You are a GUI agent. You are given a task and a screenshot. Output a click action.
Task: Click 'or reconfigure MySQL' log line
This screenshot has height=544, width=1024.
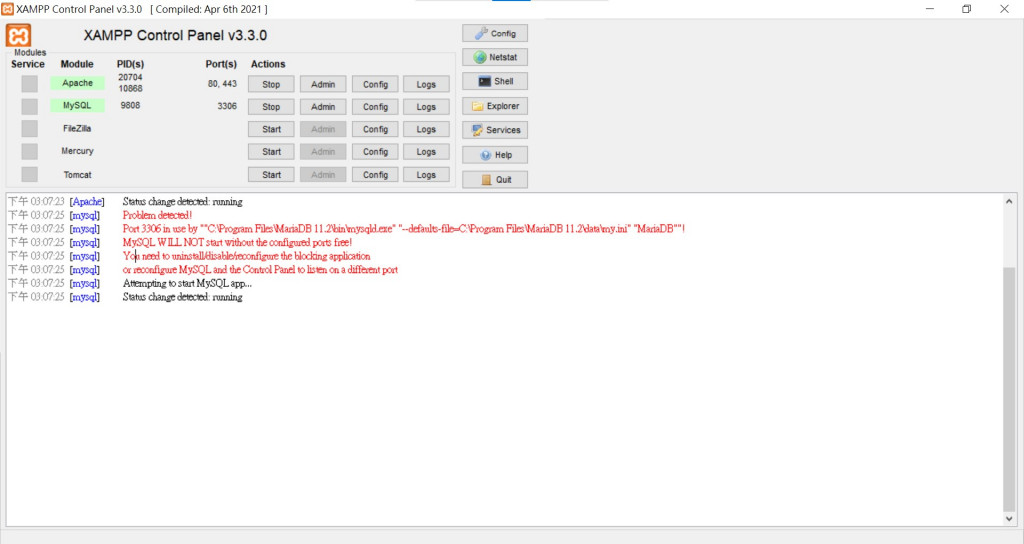point(260,270)
